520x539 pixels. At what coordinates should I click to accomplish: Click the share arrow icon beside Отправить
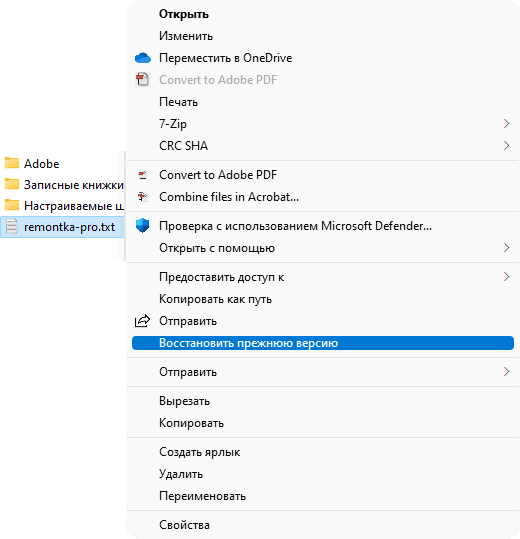(x=142, y=321)
